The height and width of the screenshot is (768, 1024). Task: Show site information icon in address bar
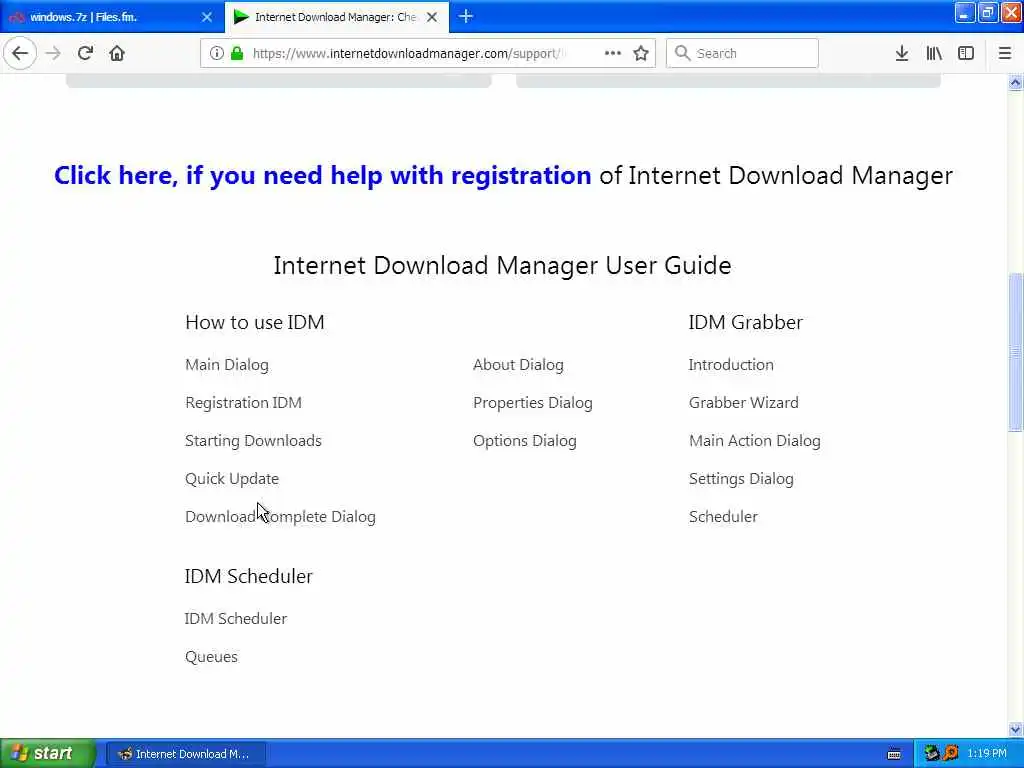tap(216, 53)
